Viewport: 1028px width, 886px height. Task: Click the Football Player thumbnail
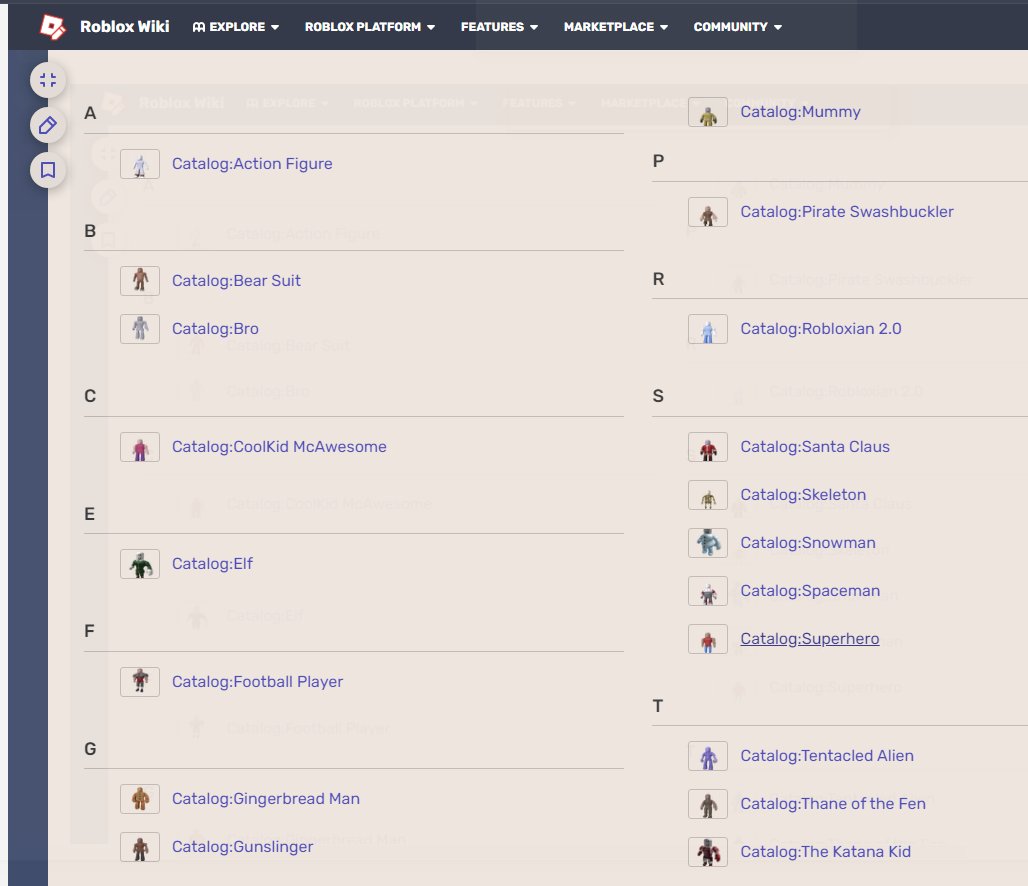tap(140, 682)
